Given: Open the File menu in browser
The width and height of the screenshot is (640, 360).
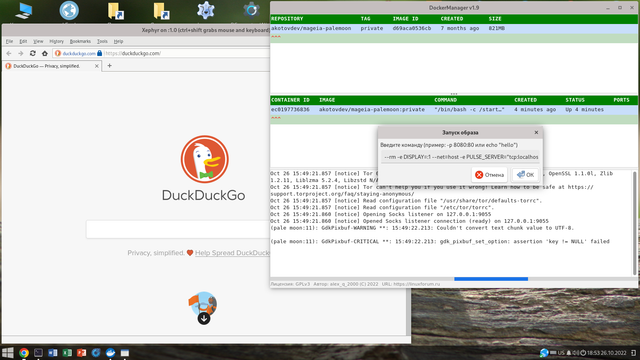Looking at the screenshot, I should pyautogui.click(x=9, y=41).
